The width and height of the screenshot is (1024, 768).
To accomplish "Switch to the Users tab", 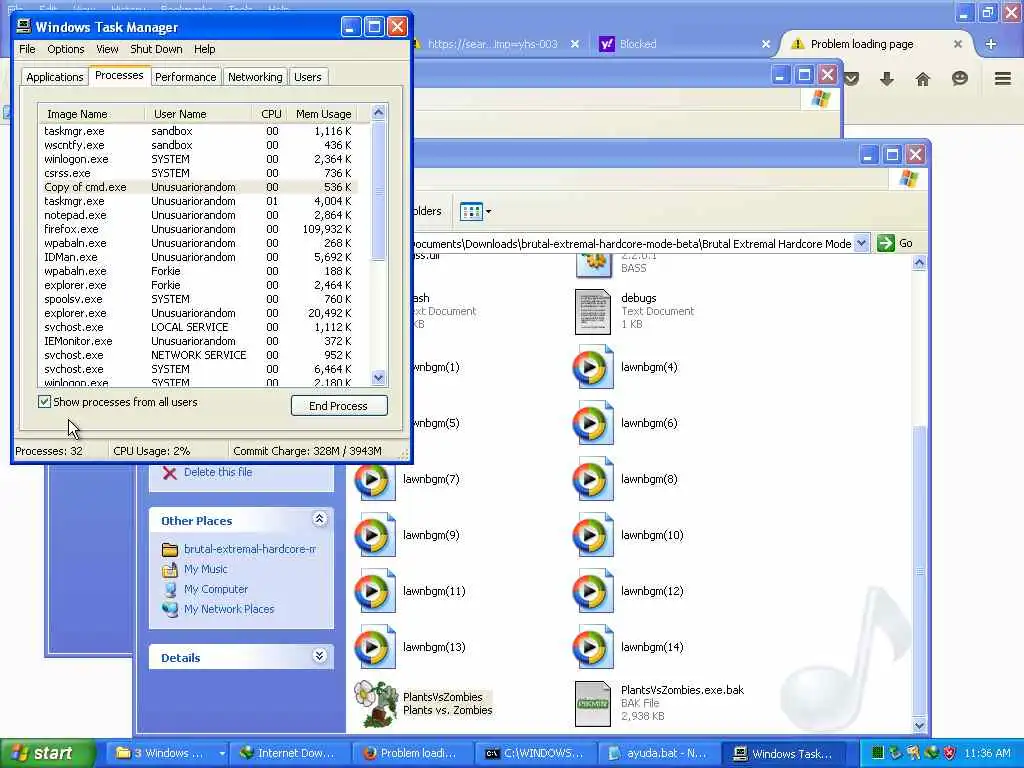I will [308, 77].
